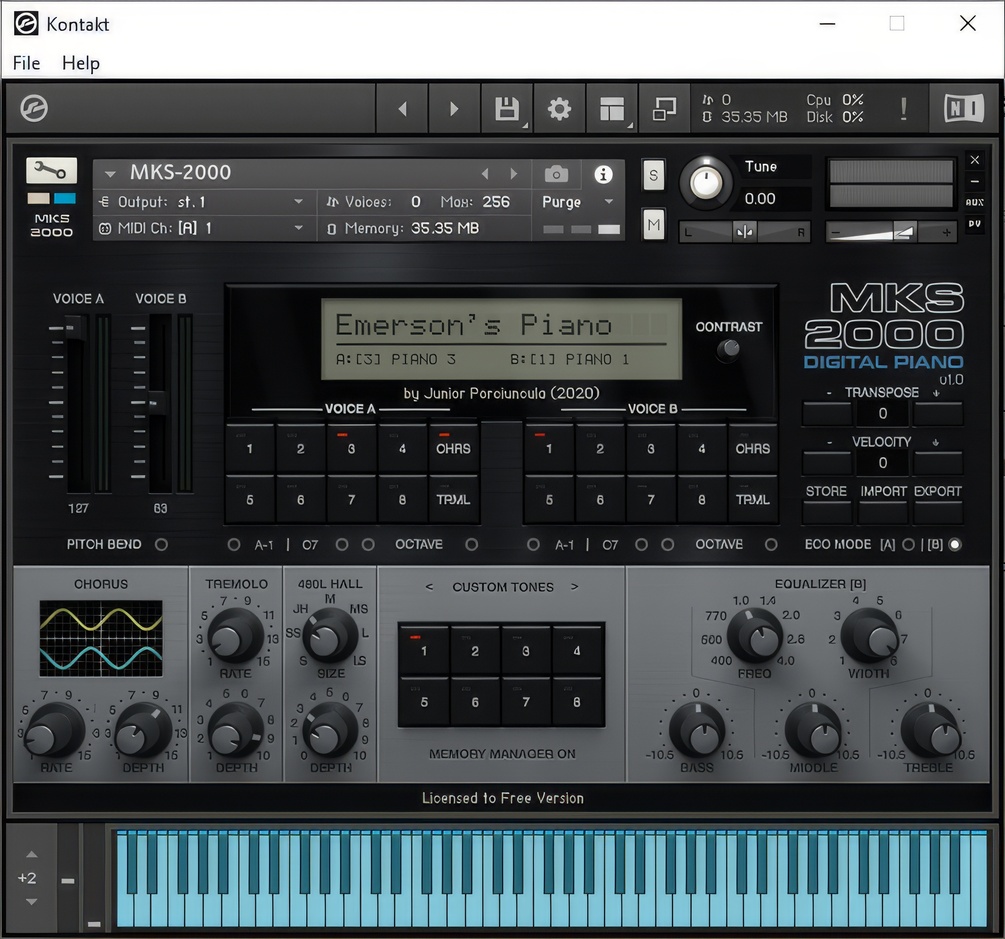Click the Max voices value 256
Viewport: 1005px width, 939px height.
[x=496, y=202]
